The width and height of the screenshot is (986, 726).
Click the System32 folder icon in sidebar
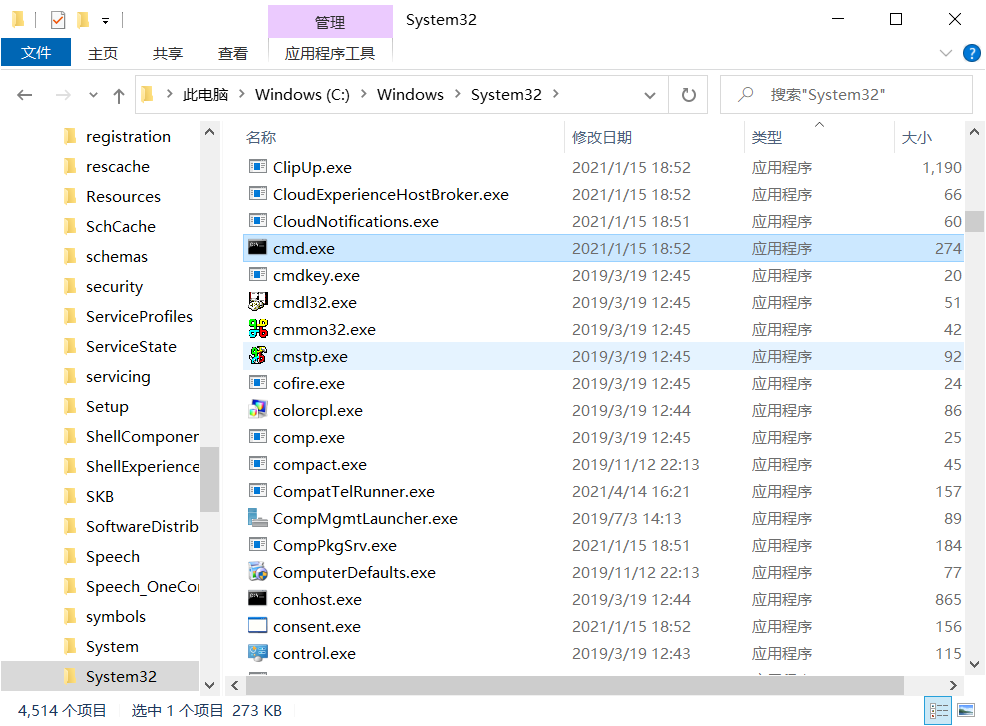70,676
